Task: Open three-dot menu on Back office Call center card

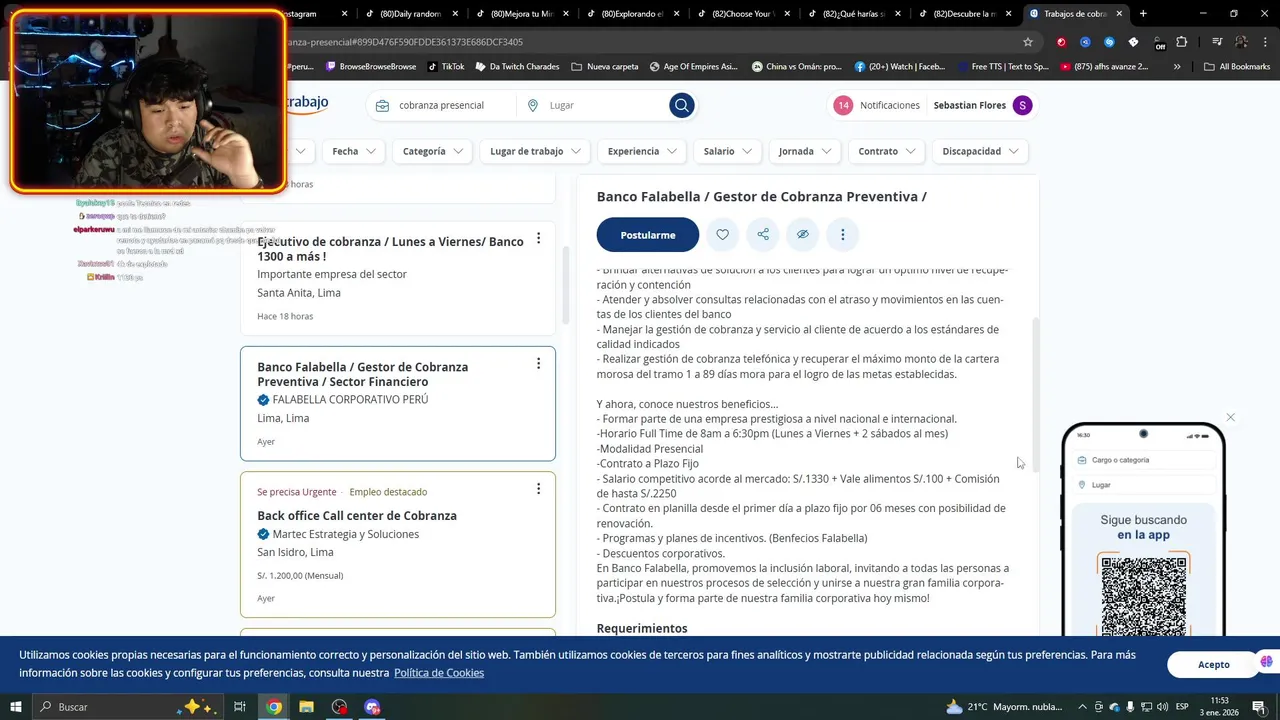Action: pos(538,488)
